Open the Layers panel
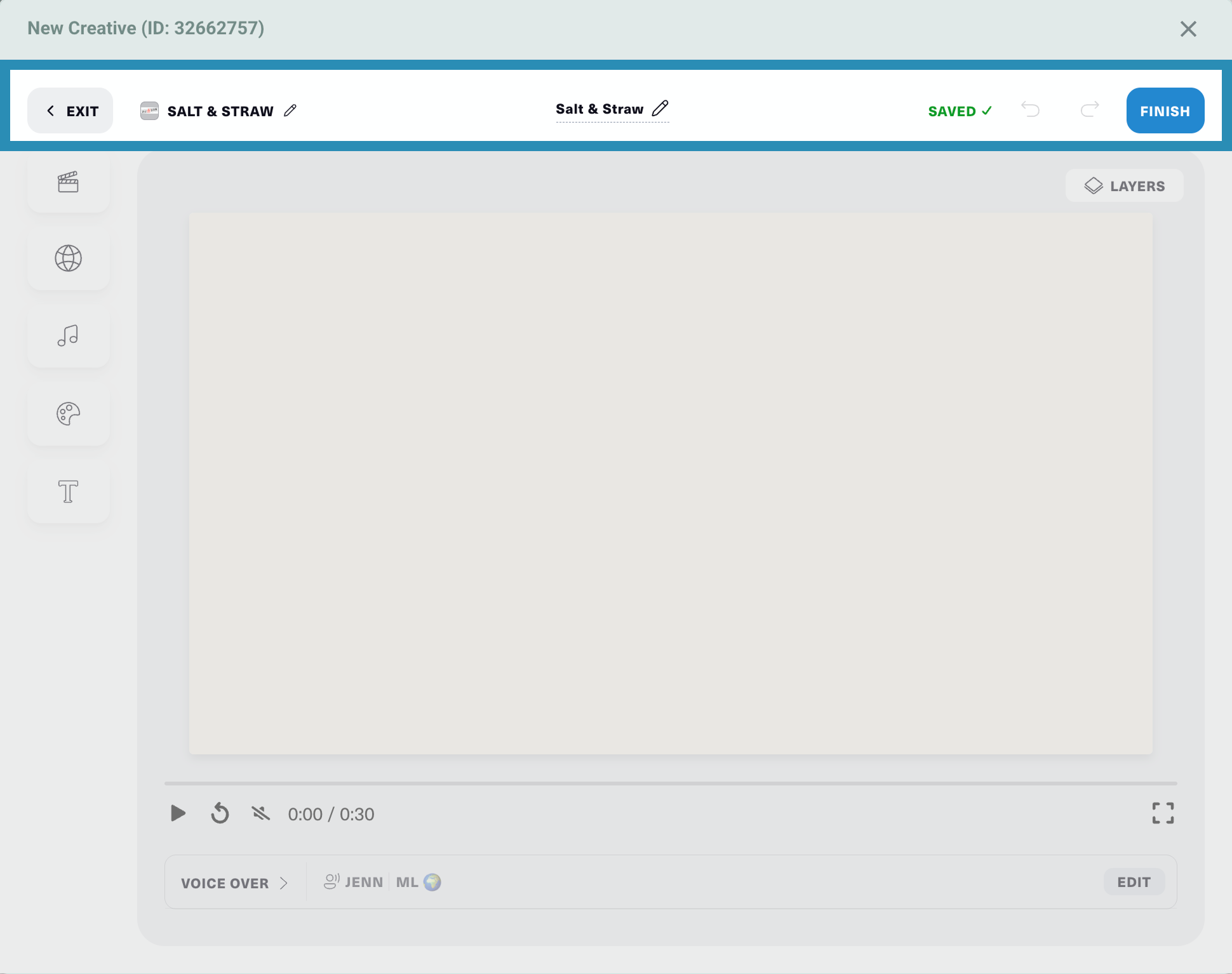 point(1124,186)
